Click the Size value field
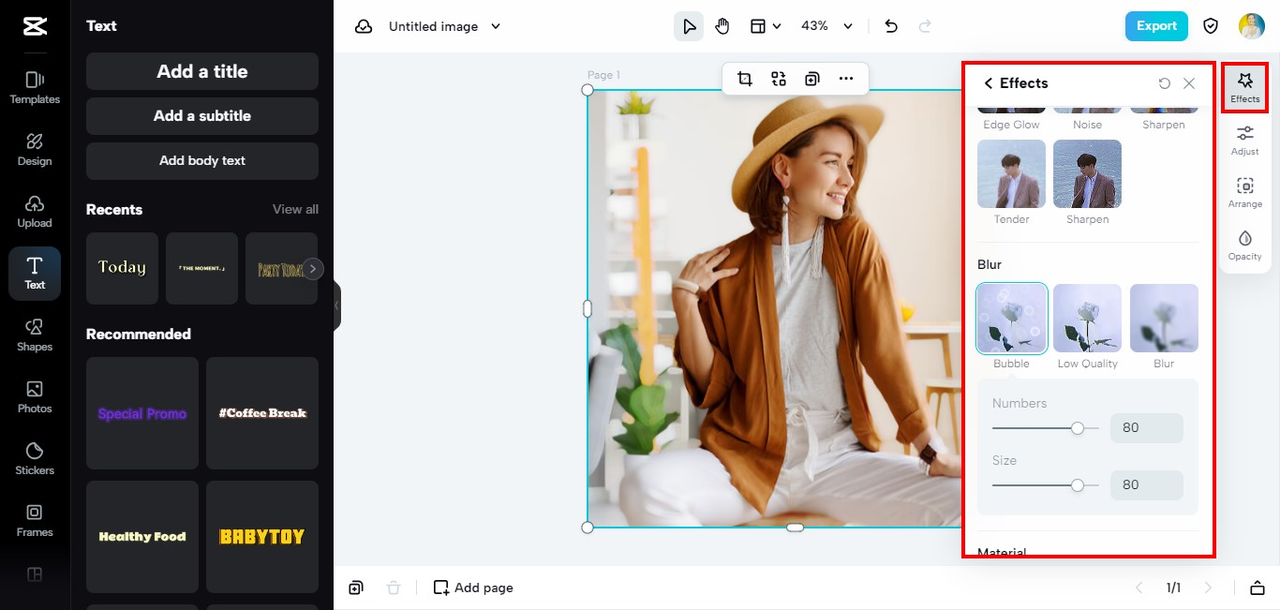Image resolution: width=1280 pixels, height=610 pixels. (x=1146, y=485)
